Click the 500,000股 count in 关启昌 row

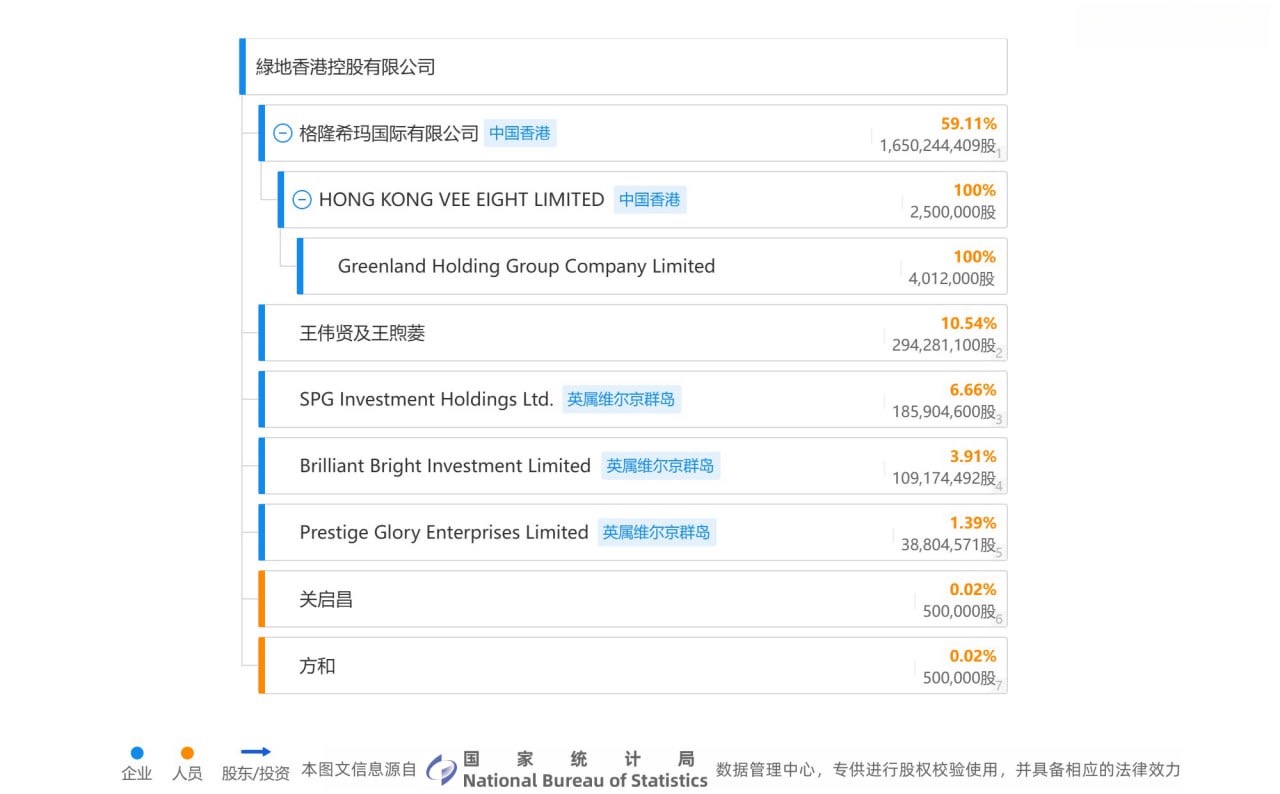point(960,612)
